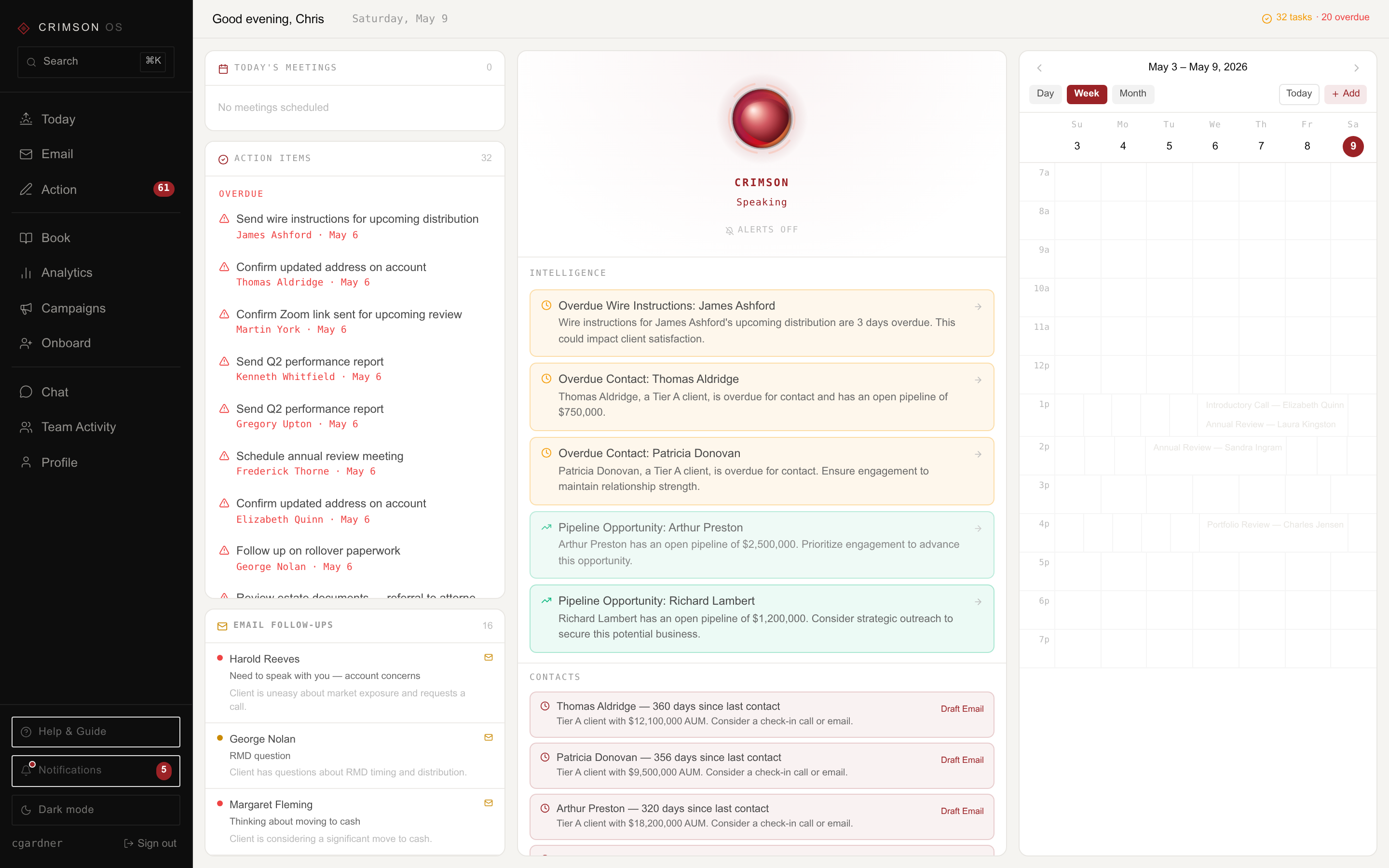Viewport: 1389px width, 868px height.
Task: Go to the Action section
Action: (x=96, y=189)
